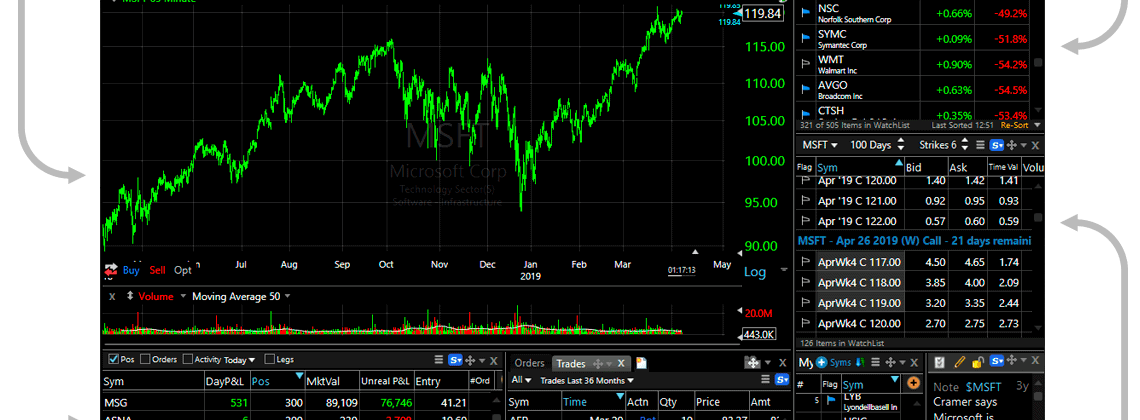Toggle the flag on NSC Norfolk Southern row
The height and width of the screenshot is (420, 1140).
tap(805, 12)
